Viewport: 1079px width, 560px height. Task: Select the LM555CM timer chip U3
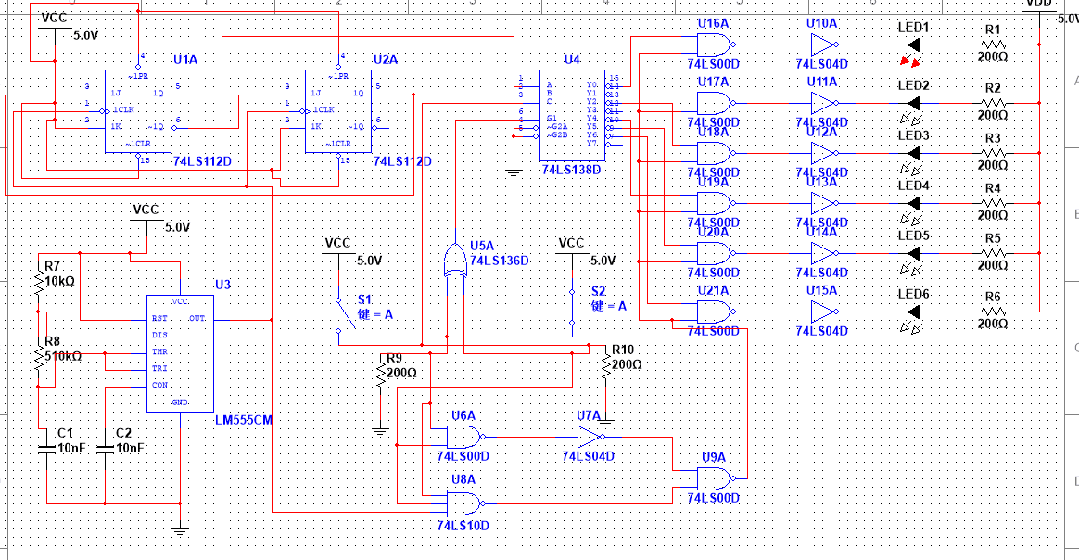pyautogui.click(x=180, y=352)
